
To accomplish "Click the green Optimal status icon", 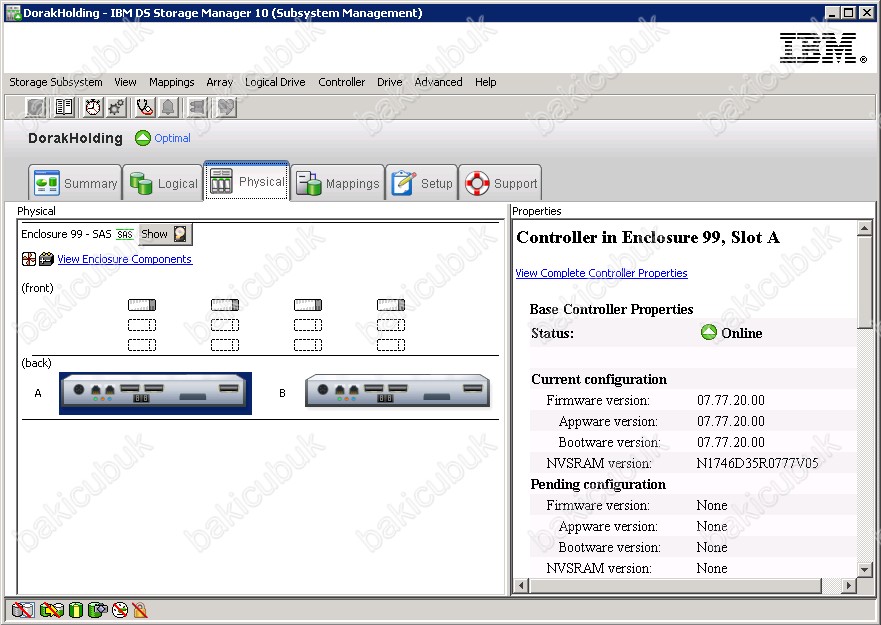I will pyautogui.click(x=143, y=138).
